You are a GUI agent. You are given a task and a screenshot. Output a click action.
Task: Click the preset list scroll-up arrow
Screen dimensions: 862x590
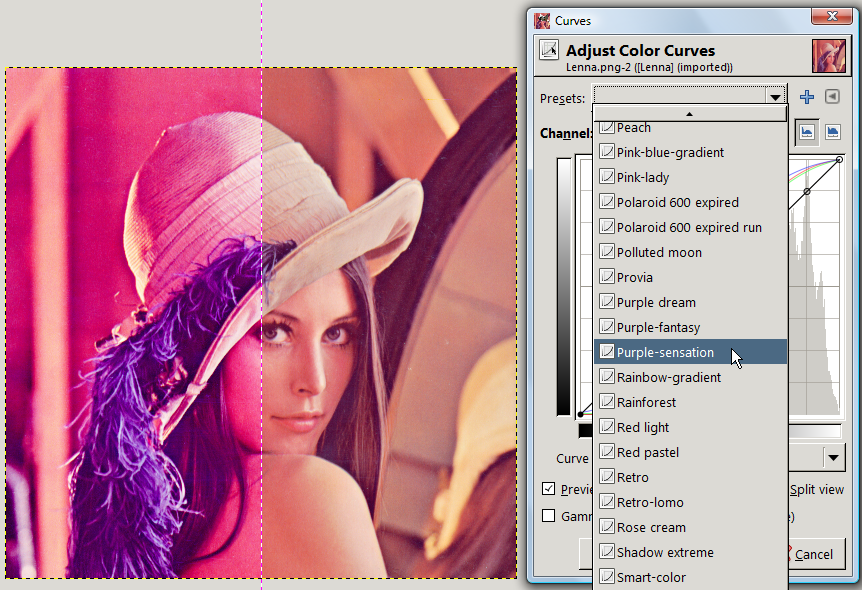pyautogui.click(x=689, y=114)
